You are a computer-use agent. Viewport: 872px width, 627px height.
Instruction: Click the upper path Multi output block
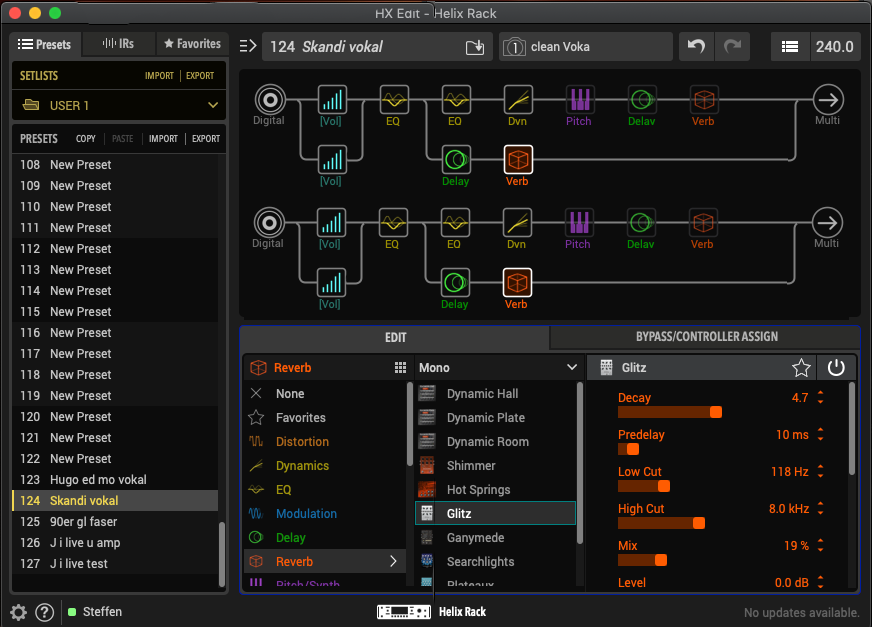(828, 100)
